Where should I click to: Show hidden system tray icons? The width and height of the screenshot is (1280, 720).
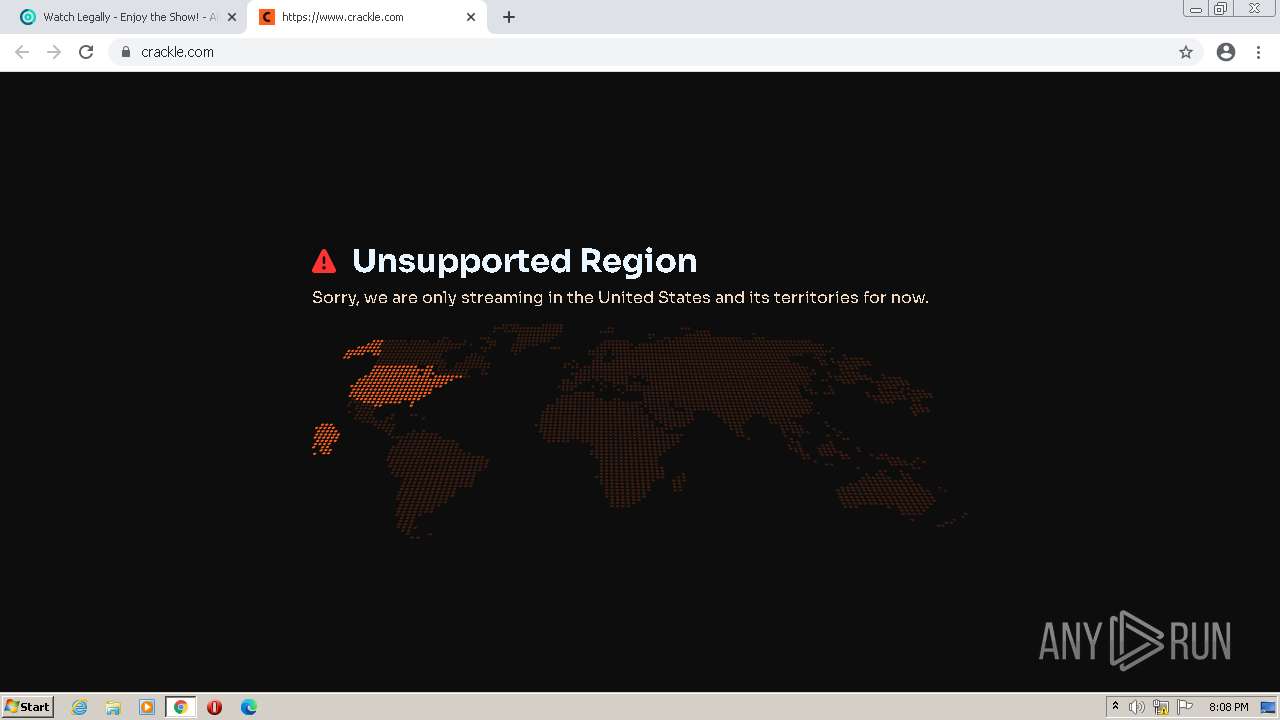(1115, 707)
